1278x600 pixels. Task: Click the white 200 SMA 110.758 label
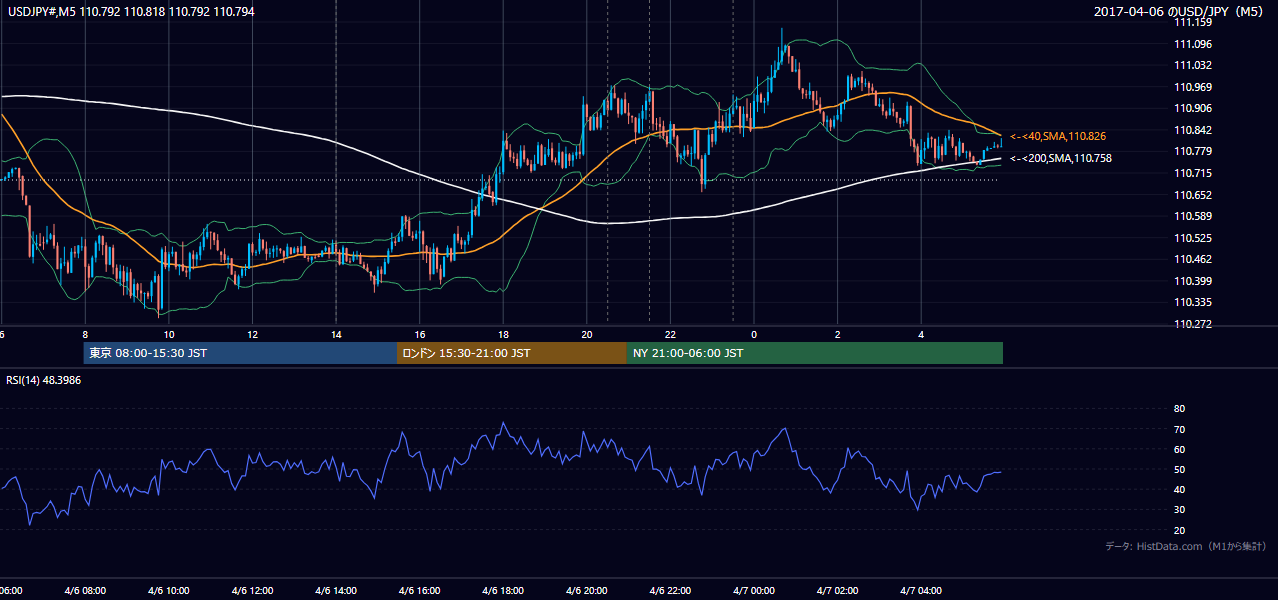tap(1061, 158)
